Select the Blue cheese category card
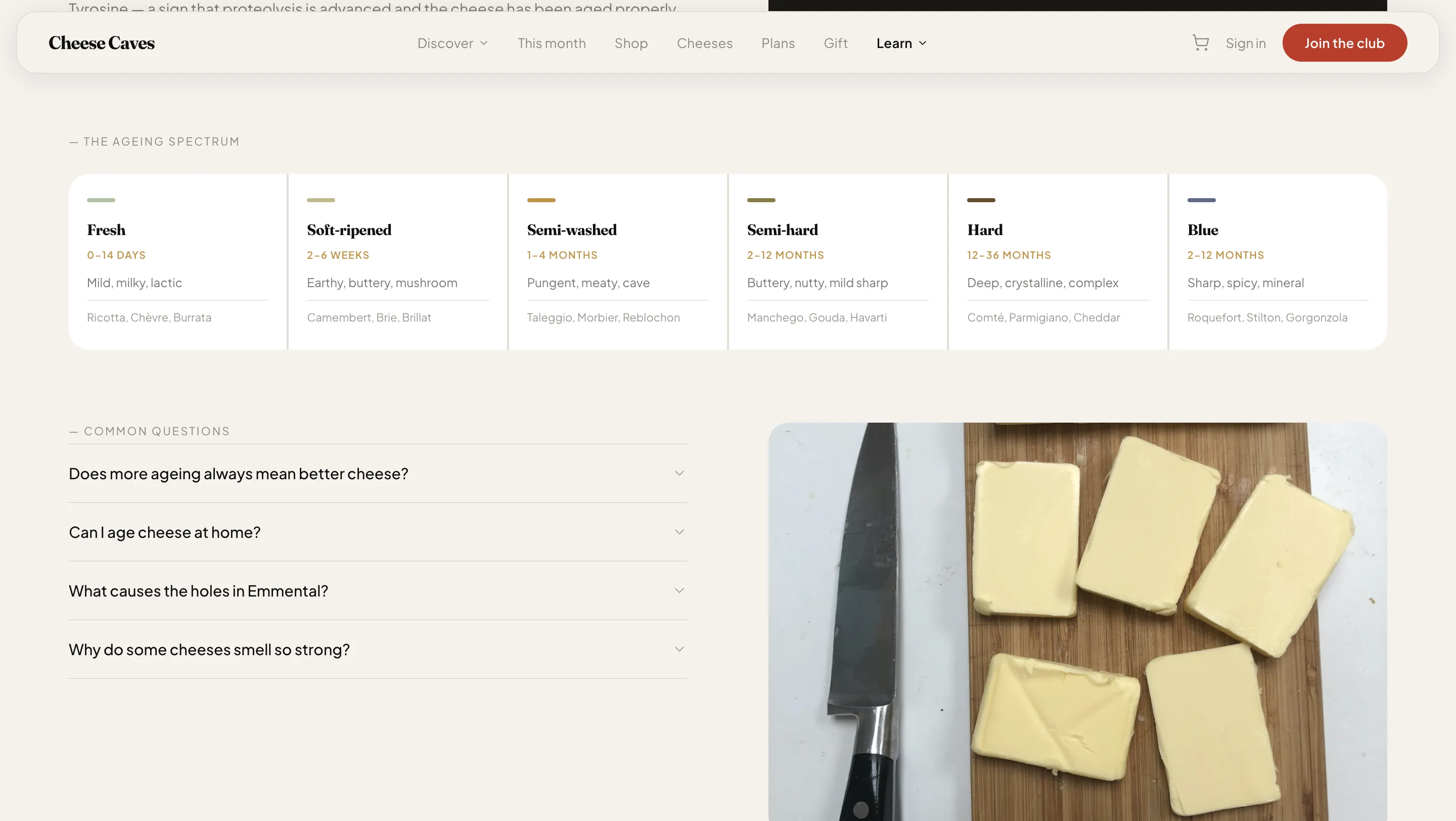The width and height of the screenshot is (1456, 821). [1277, 261]
